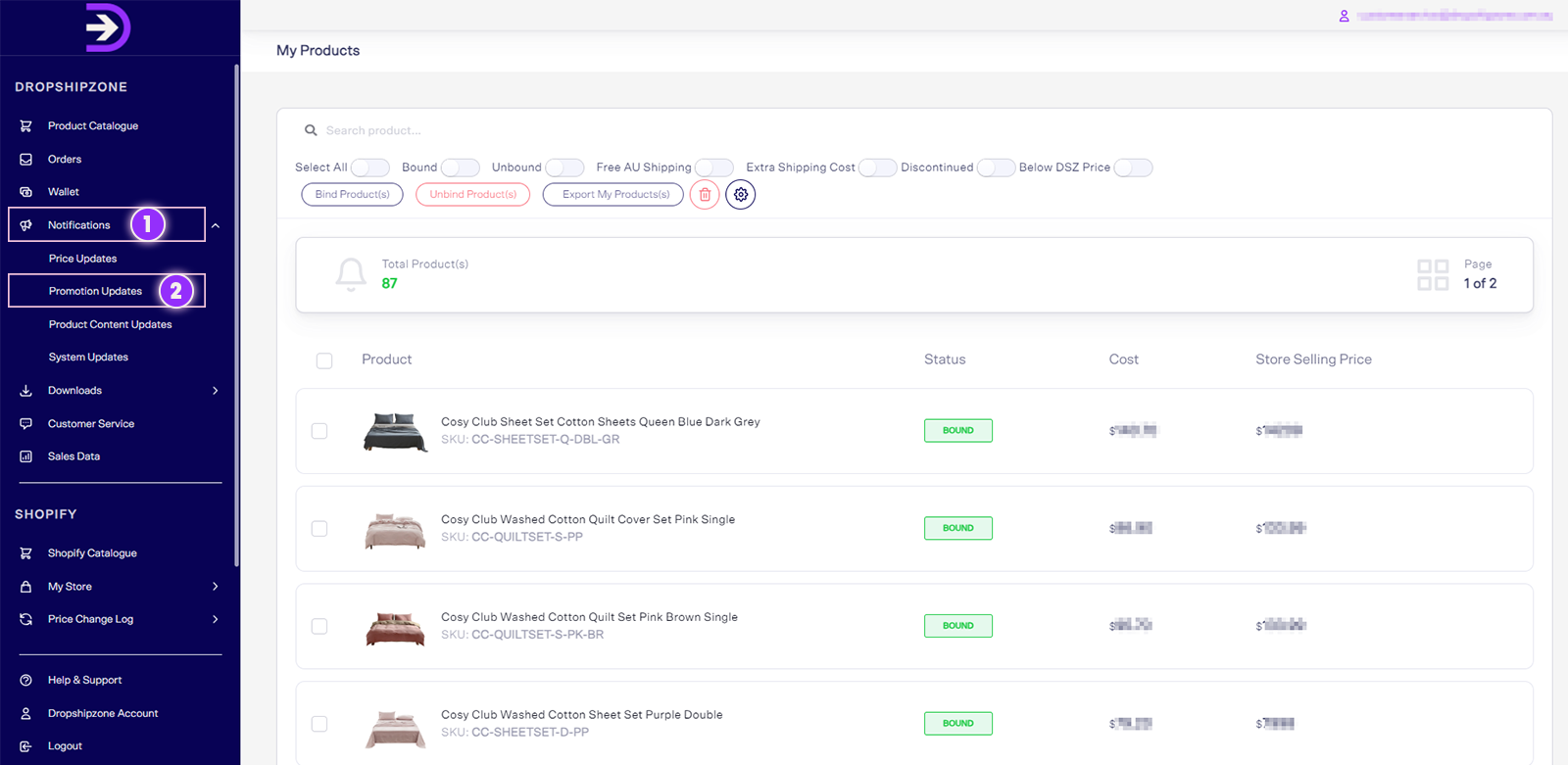The height and width of the screenshot is (765, 1568).
Task: Click the Downloads arrow icon
Action: coord(26,391)
